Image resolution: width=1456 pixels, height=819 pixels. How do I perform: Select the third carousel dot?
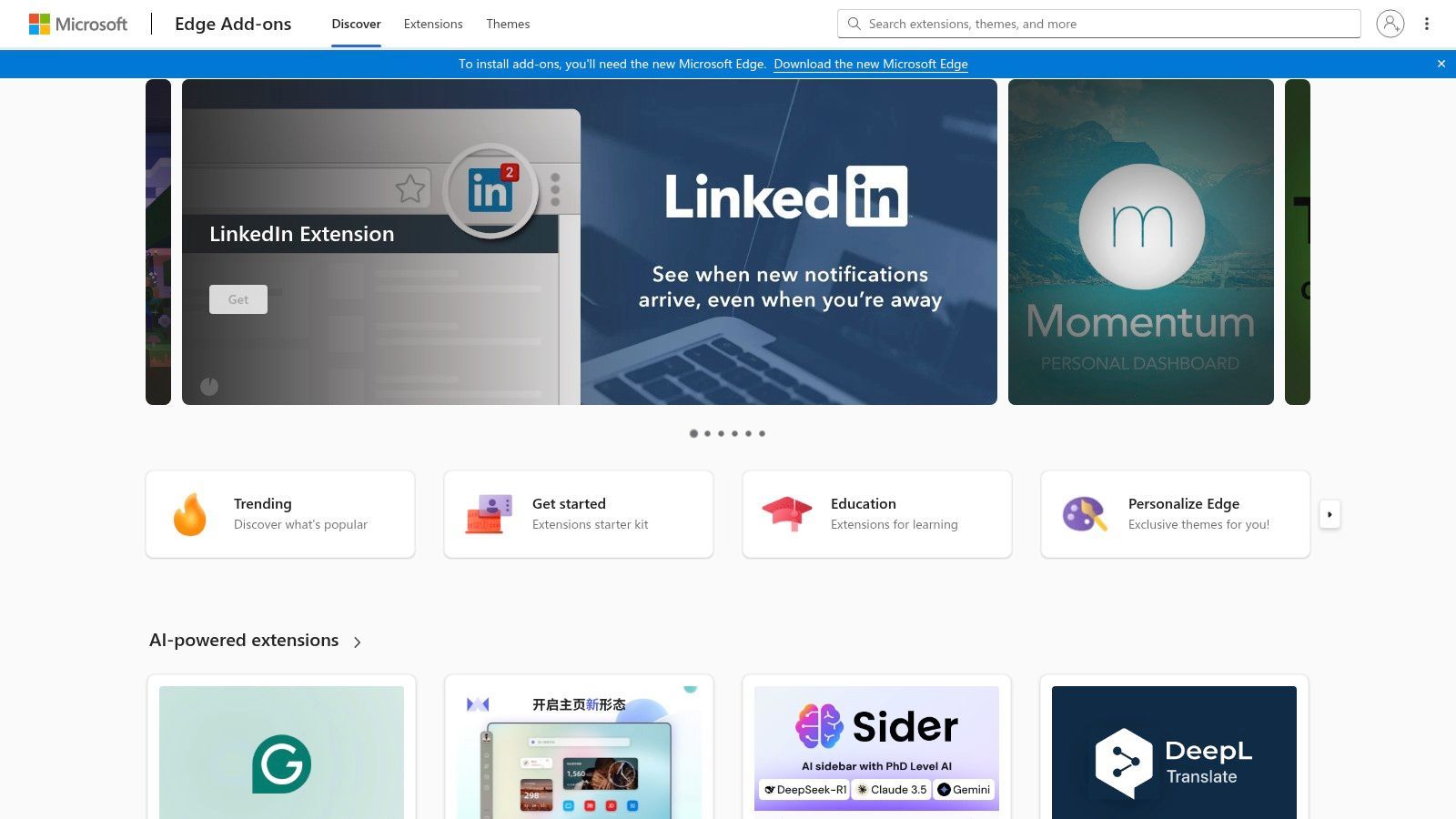pyautogui.click(x=721, y=433)
